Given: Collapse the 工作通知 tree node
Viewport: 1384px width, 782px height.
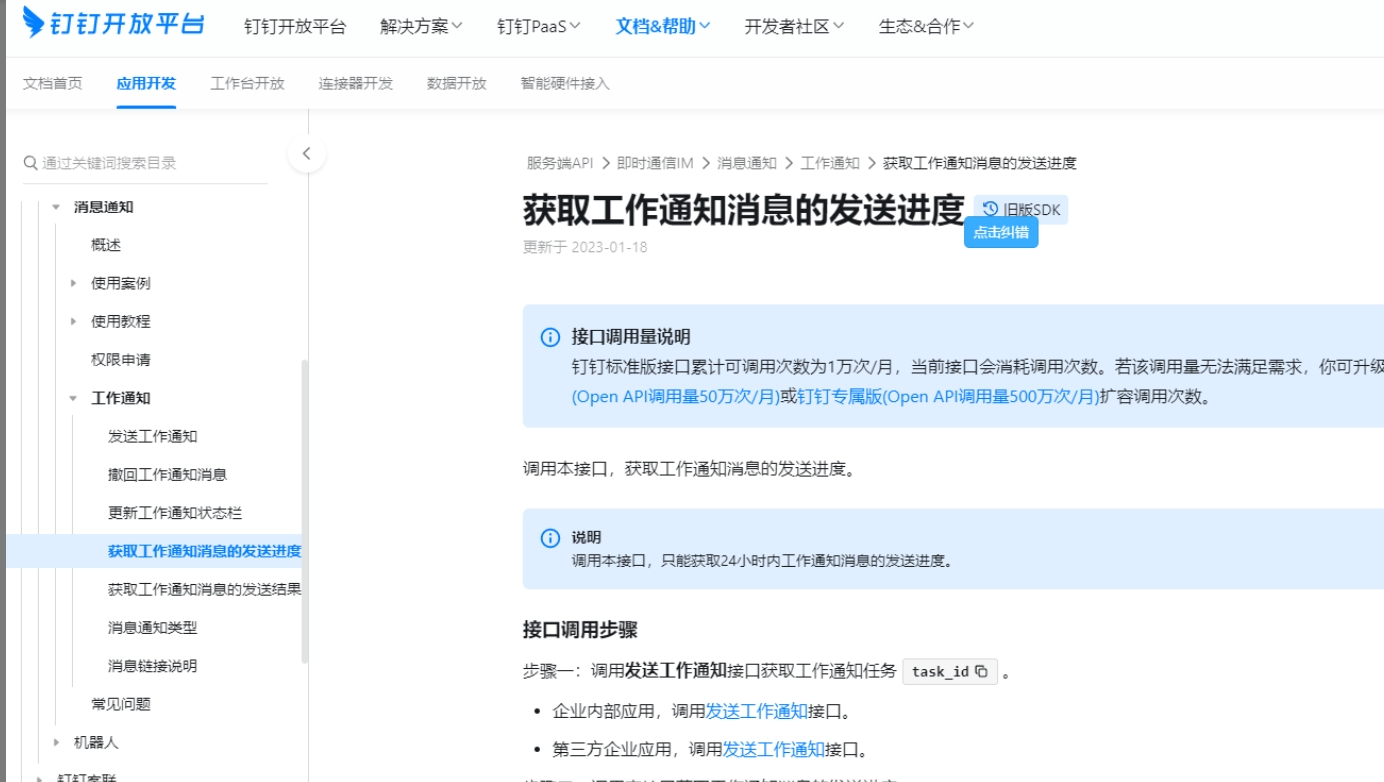Looking at the screenshot, I should coord(73,398).
